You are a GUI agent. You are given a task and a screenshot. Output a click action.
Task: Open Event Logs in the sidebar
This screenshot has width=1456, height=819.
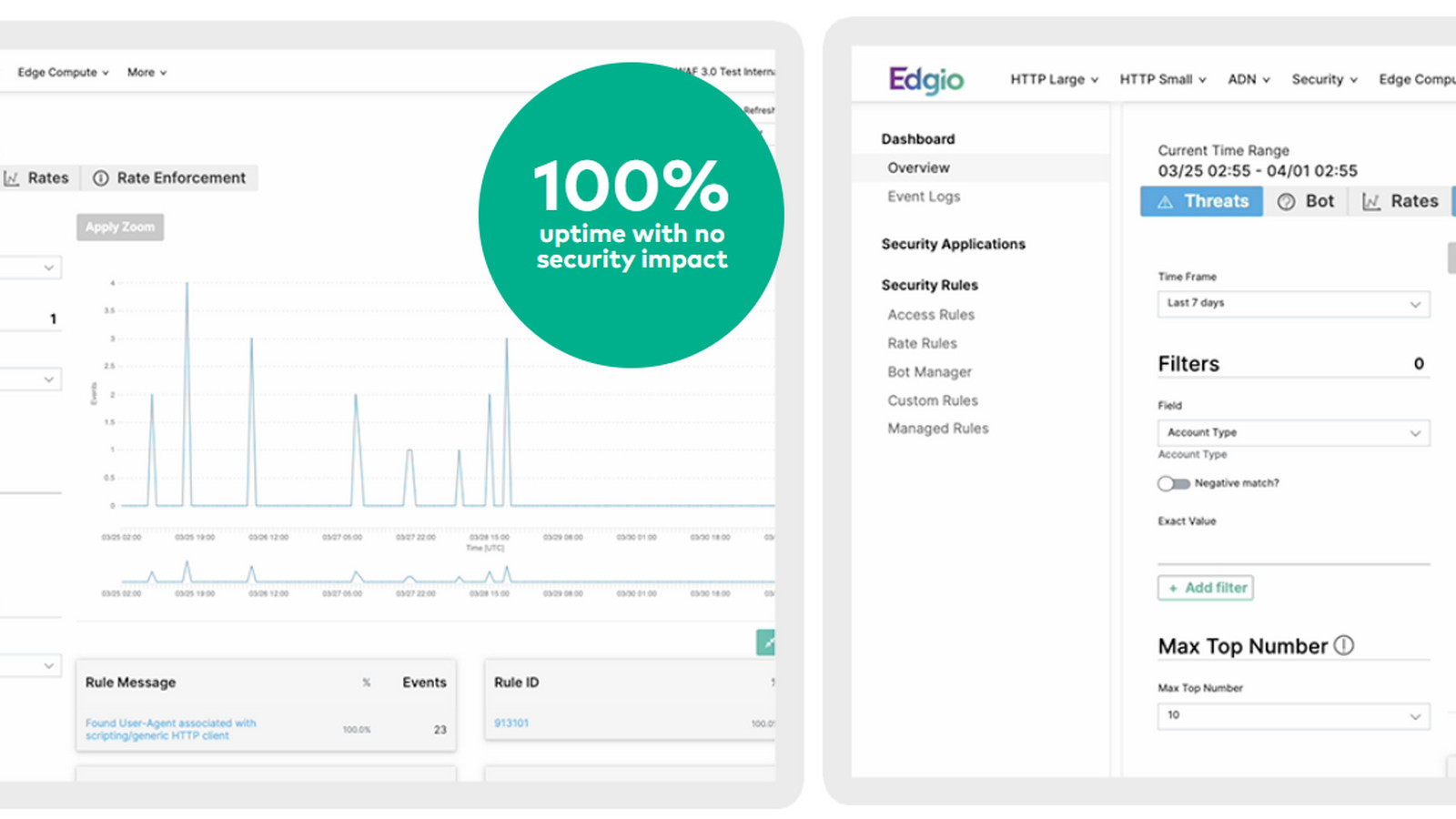tap(924, 197)
